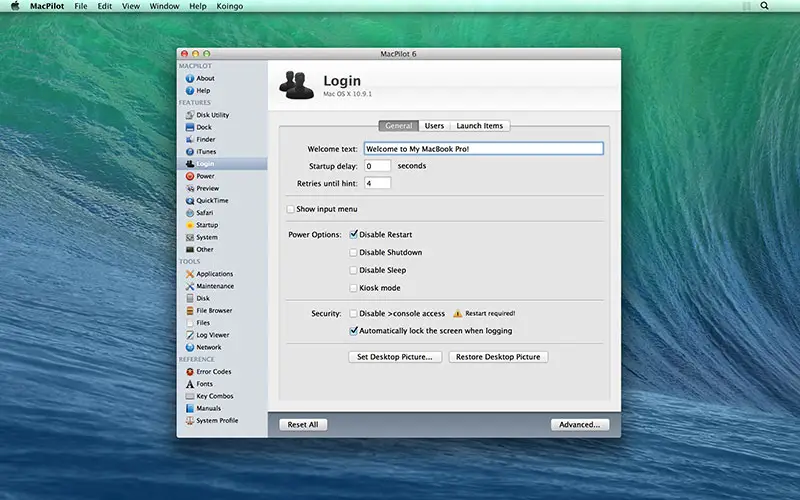800x500 pixels.
Task: Click the Disk icon under Tools
Action: [190, 298]
